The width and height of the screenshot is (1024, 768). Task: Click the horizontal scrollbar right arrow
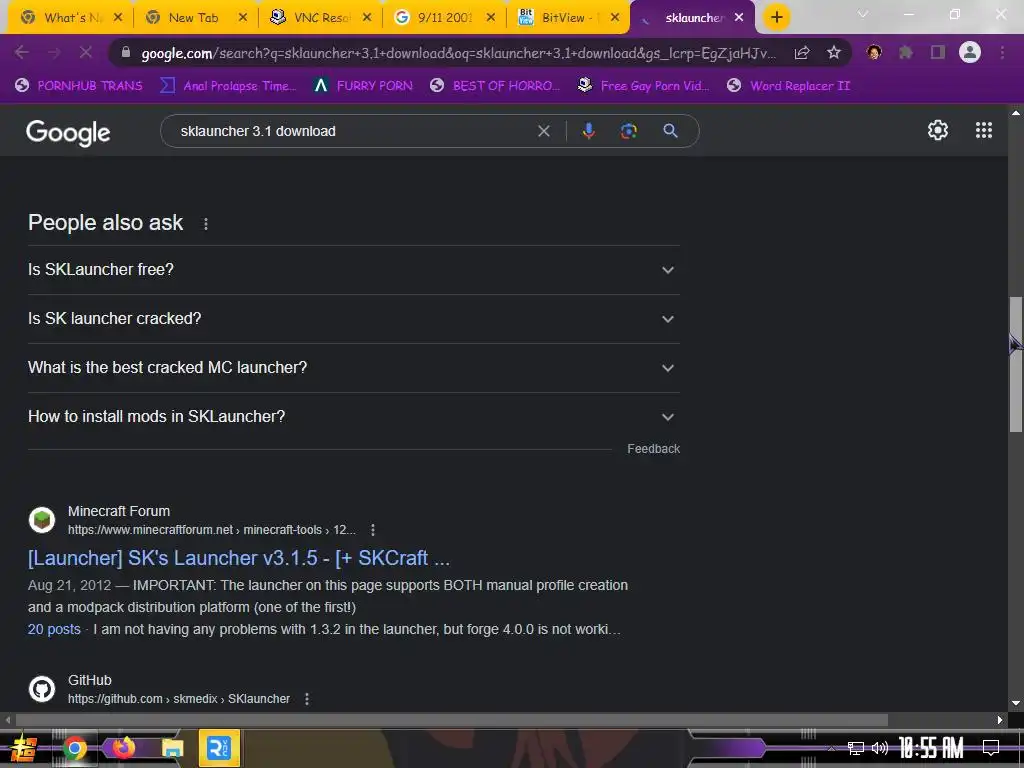click(x=999, y=720)
